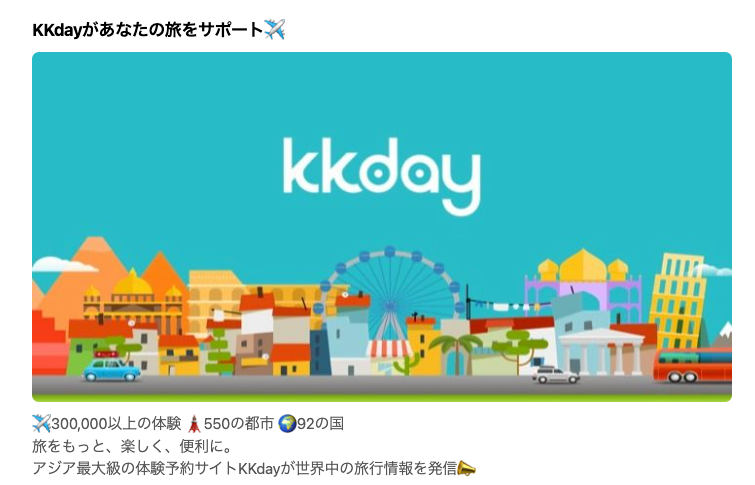755x485 pixels.
Task: Click the Ferris wheel in the banner
Action: 390,293
